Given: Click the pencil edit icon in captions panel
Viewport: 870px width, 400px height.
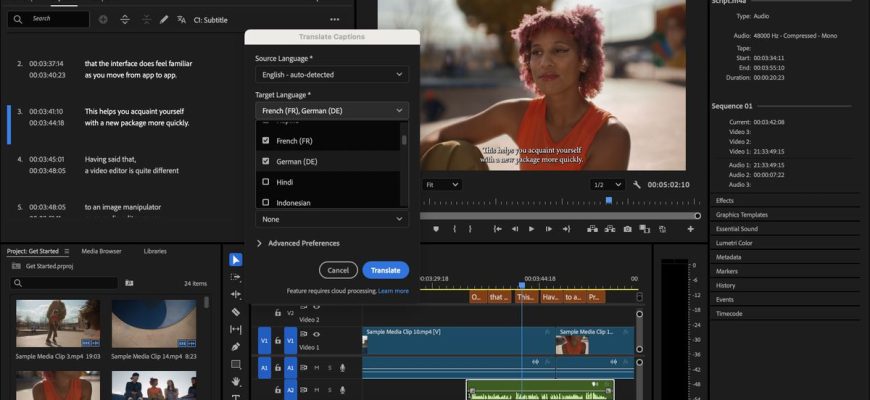Looking at the screenshot, I should [162, 19].
